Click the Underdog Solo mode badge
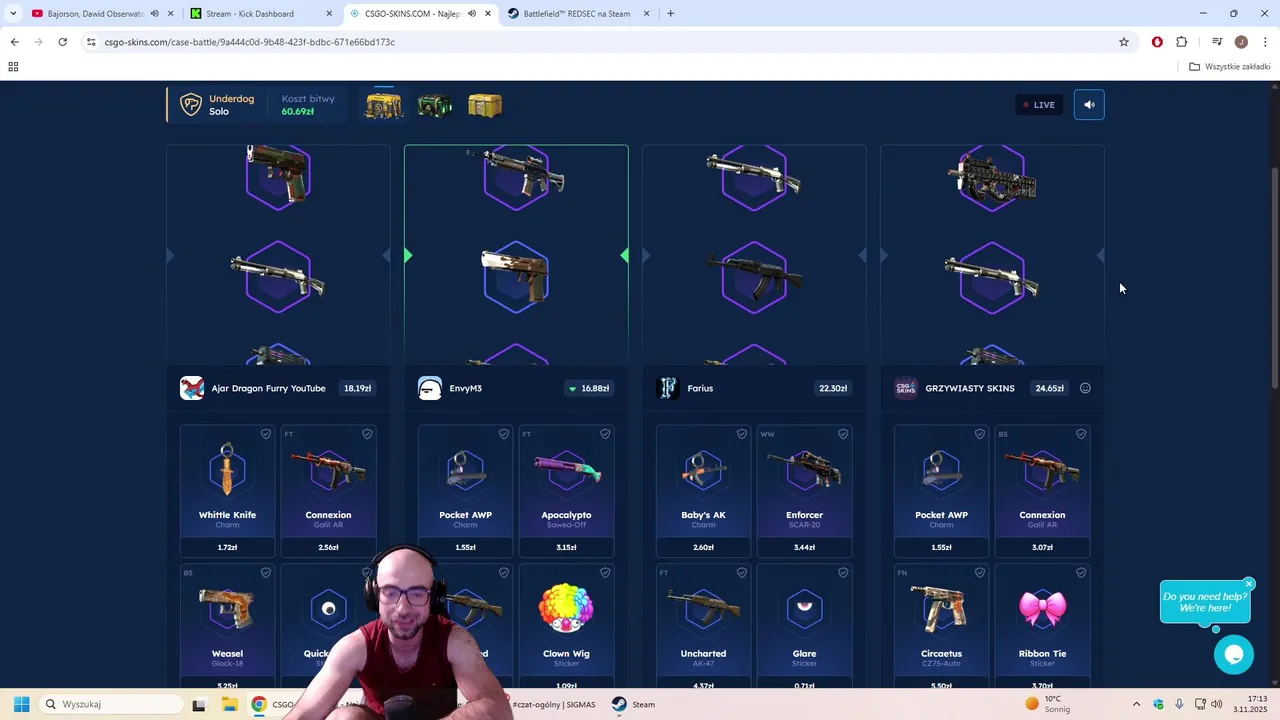The width and height of the screenshot is (1280, 720). pyautogui.click(x=218, y=105)
